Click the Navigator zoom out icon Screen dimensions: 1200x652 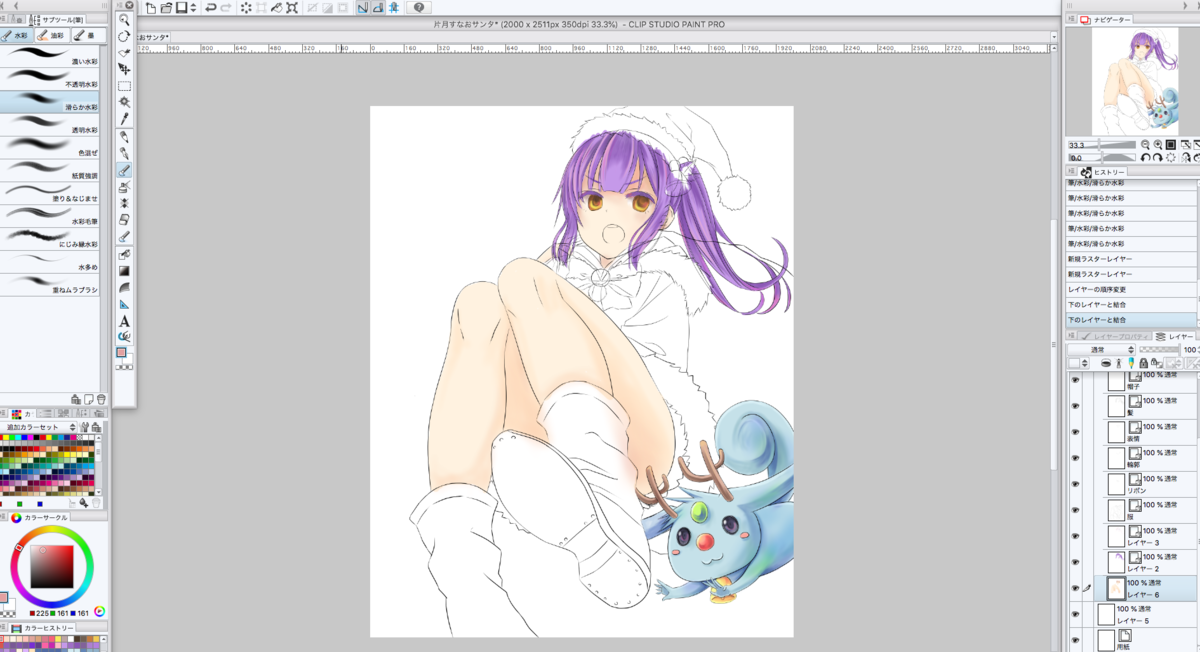pyautogui.click(x=1146, y=145)
